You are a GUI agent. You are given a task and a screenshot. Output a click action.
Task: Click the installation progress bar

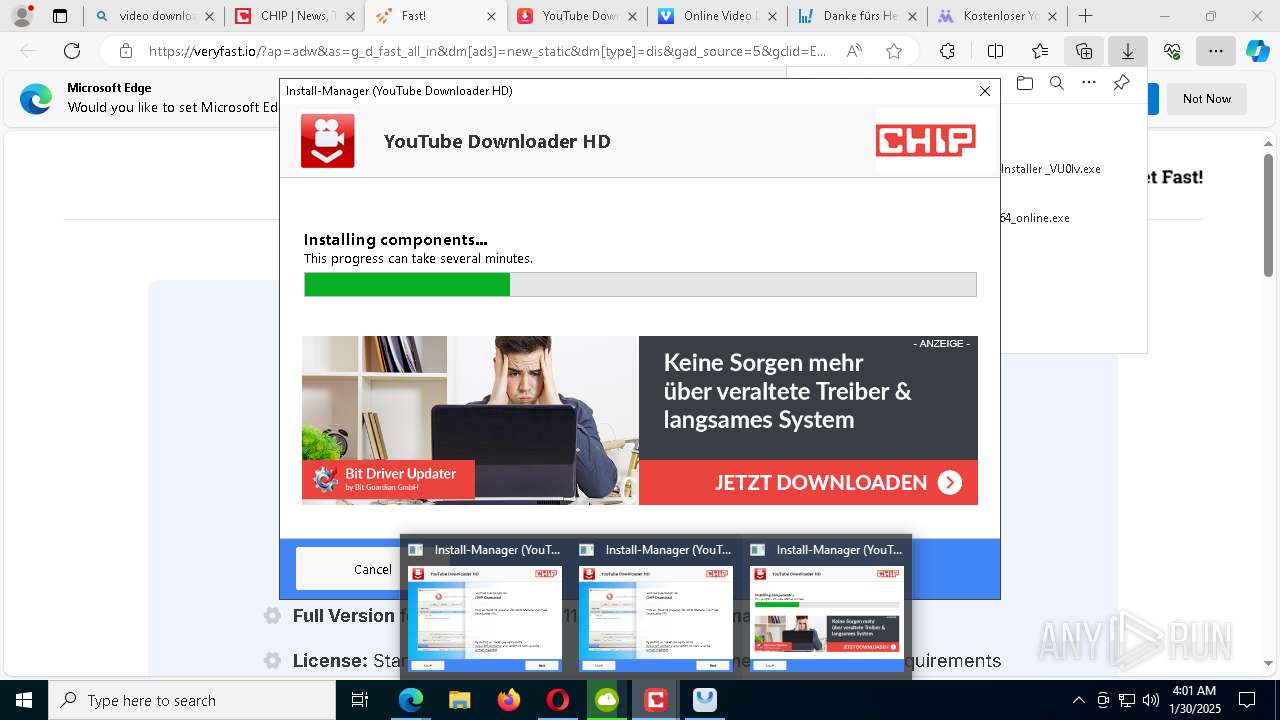[640, 284]
